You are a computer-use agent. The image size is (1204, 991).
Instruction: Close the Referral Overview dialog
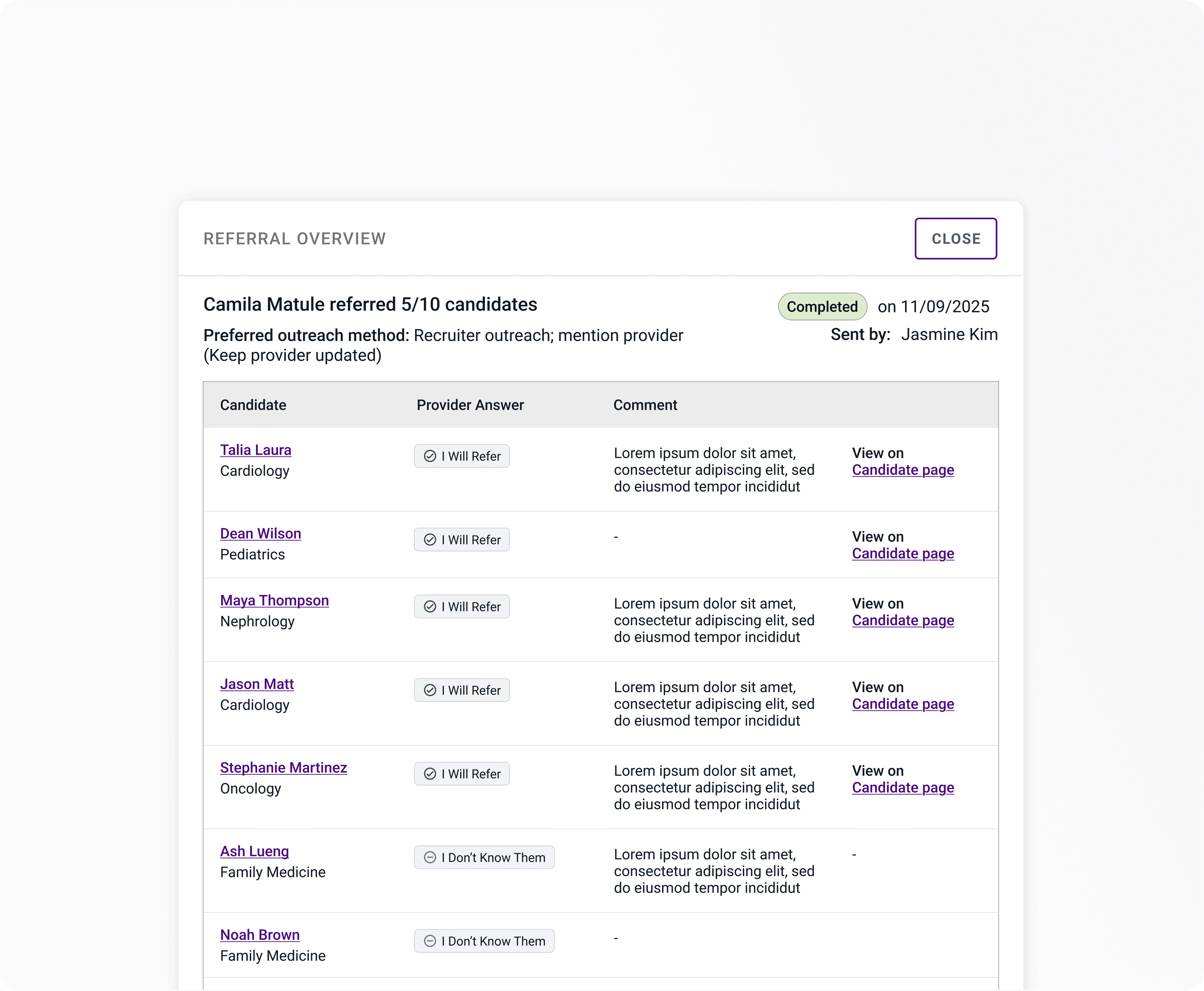[956, 239]
